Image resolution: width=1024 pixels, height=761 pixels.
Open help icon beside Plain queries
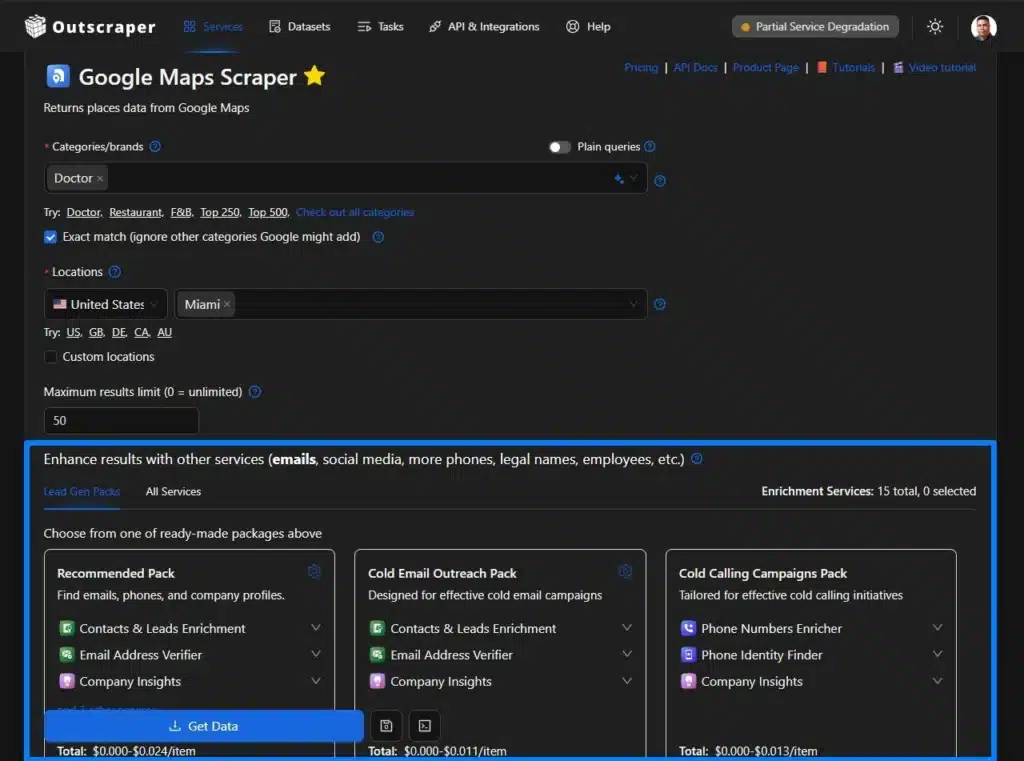[650, 146]
